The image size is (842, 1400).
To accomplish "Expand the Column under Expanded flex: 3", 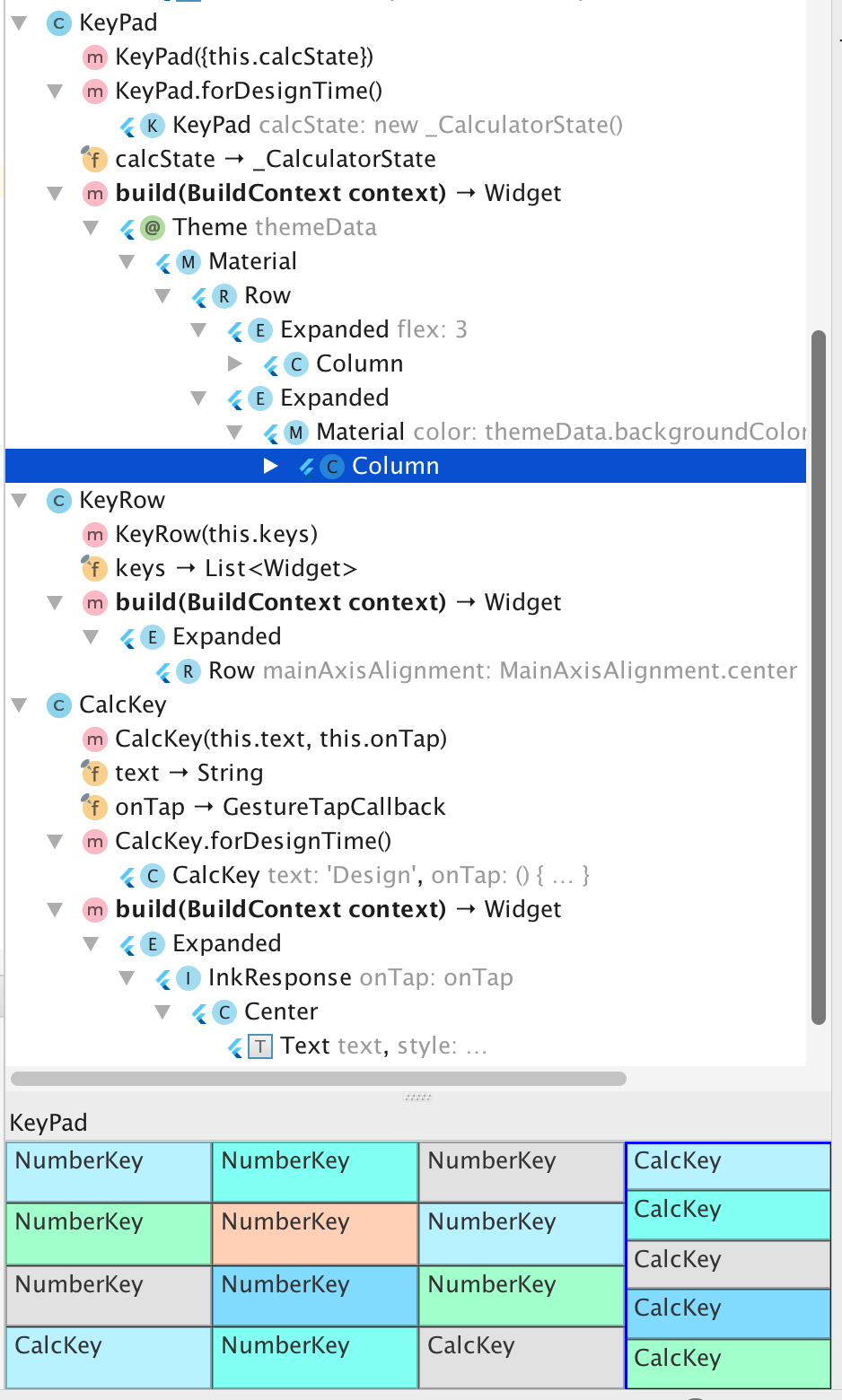I will 234,363.
